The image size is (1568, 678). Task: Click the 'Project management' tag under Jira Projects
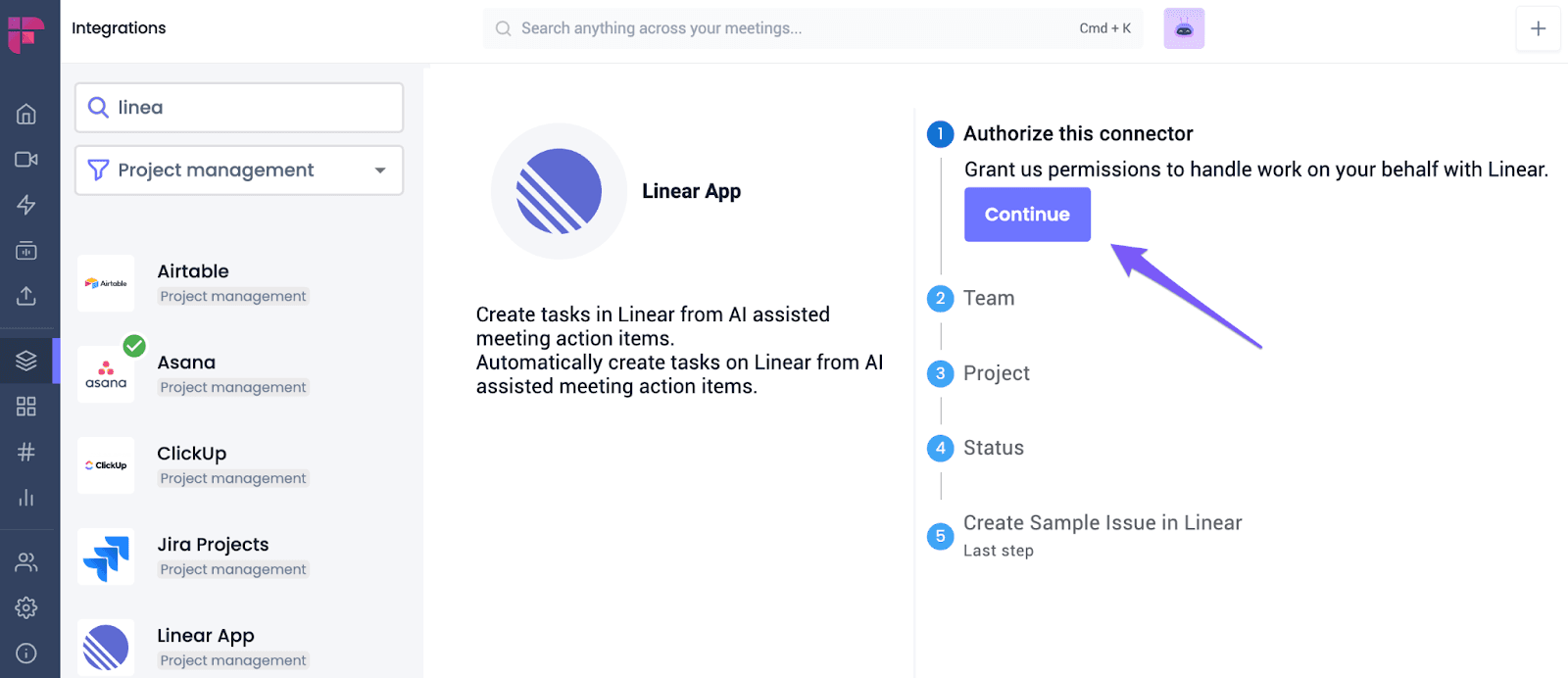233,569
